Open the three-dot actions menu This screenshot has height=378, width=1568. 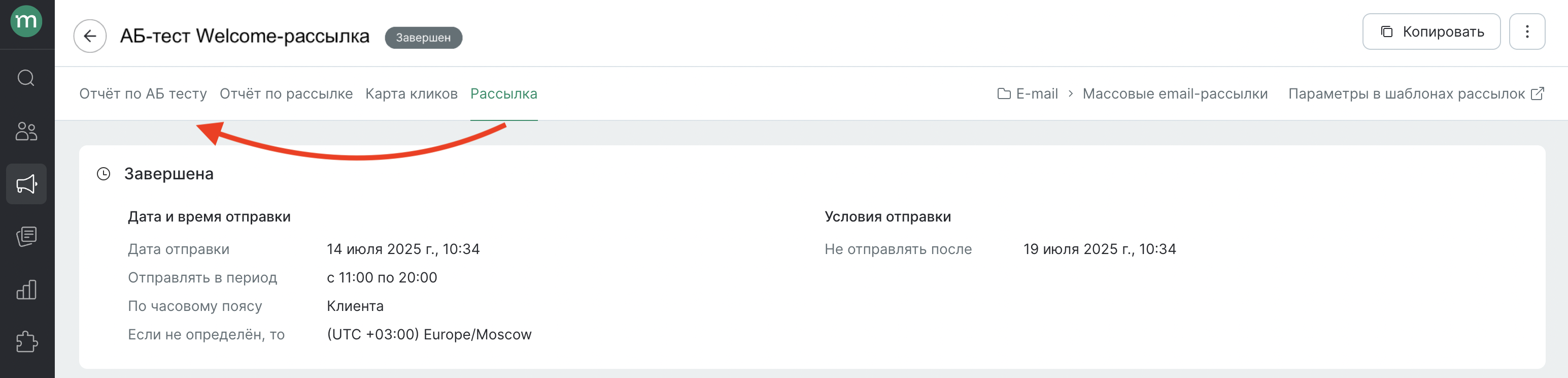coord(1527,31)
